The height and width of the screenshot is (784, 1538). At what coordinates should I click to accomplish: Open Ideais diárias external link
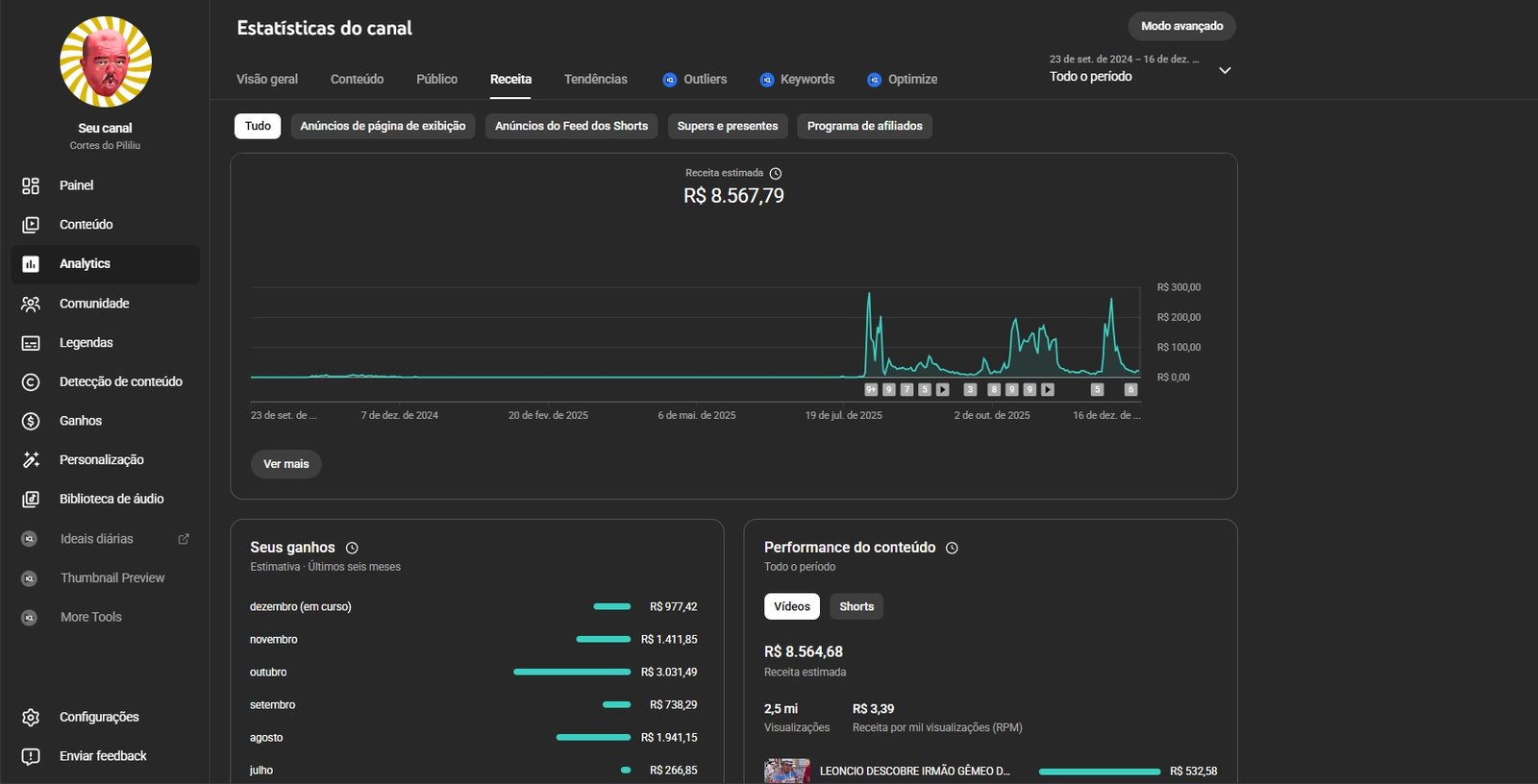coord(184,539)
